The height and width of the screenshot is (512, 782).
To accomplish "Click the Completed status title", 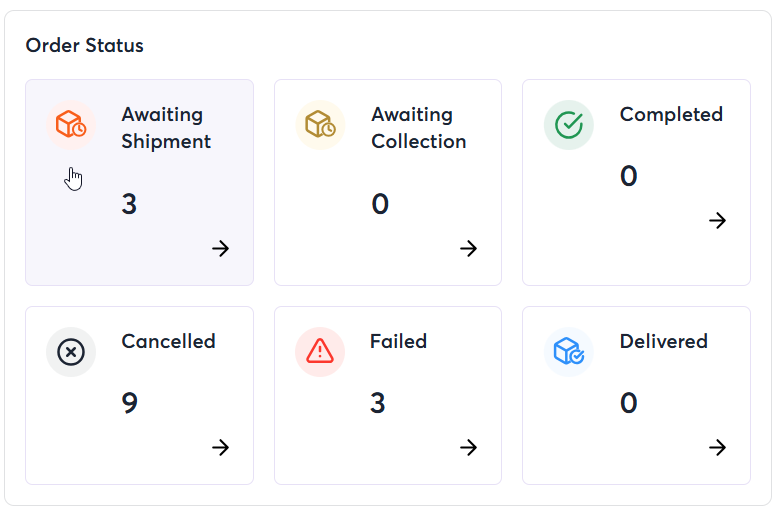I will pos(671,115).
